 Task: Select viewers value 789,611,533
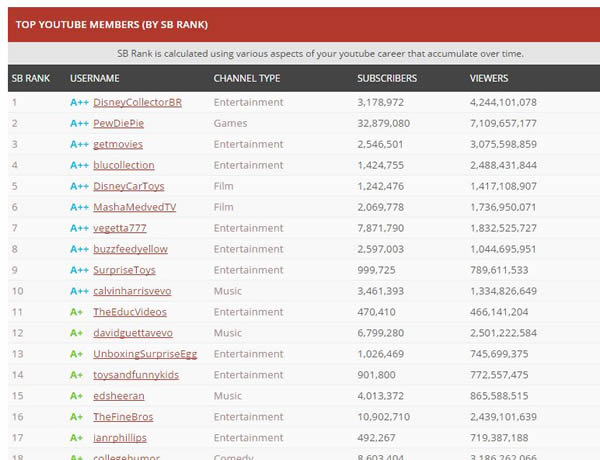point(499,270)
